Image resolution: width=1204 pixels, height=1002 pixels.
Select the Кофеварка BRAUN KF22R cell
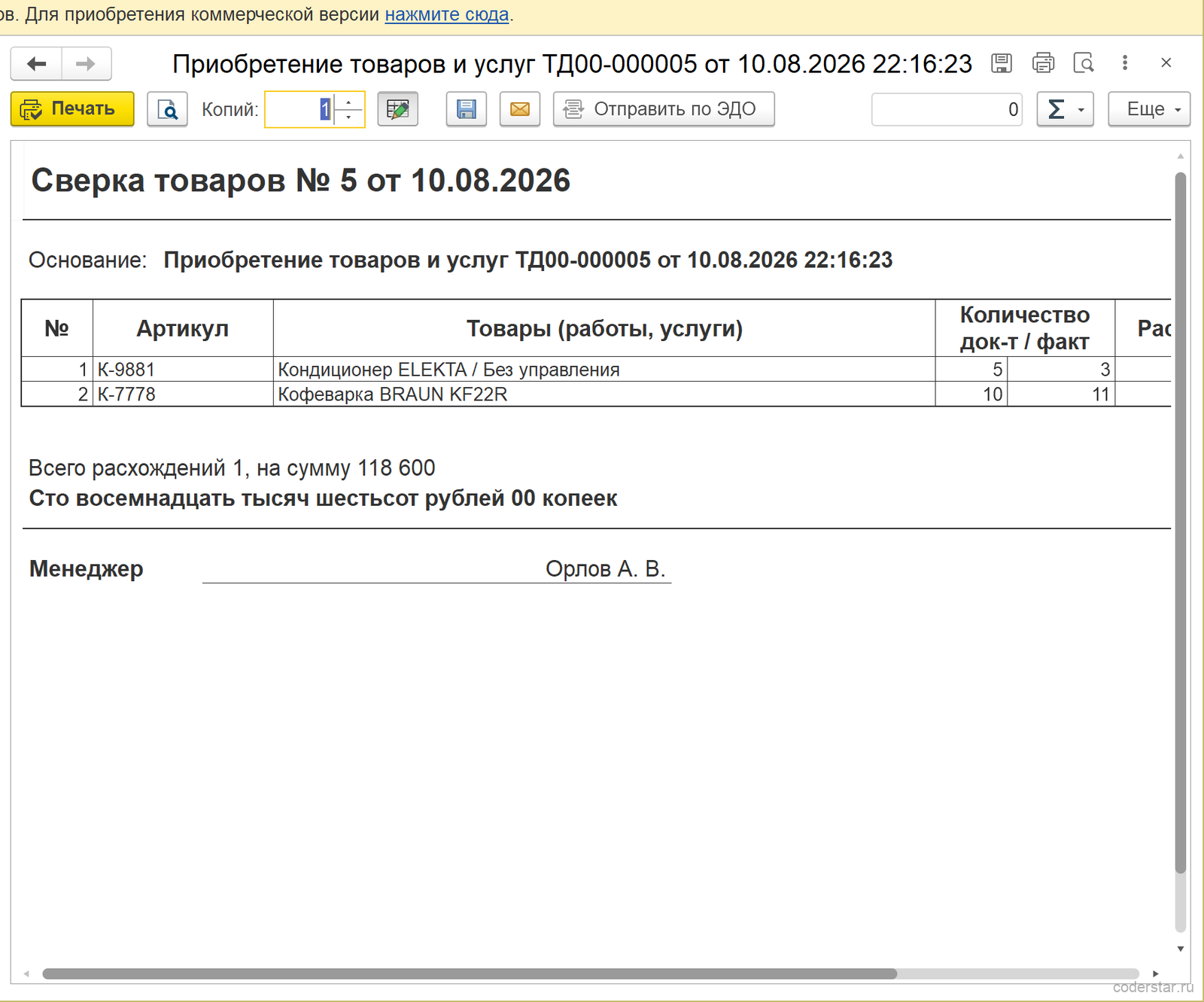(x=604, y=394)
